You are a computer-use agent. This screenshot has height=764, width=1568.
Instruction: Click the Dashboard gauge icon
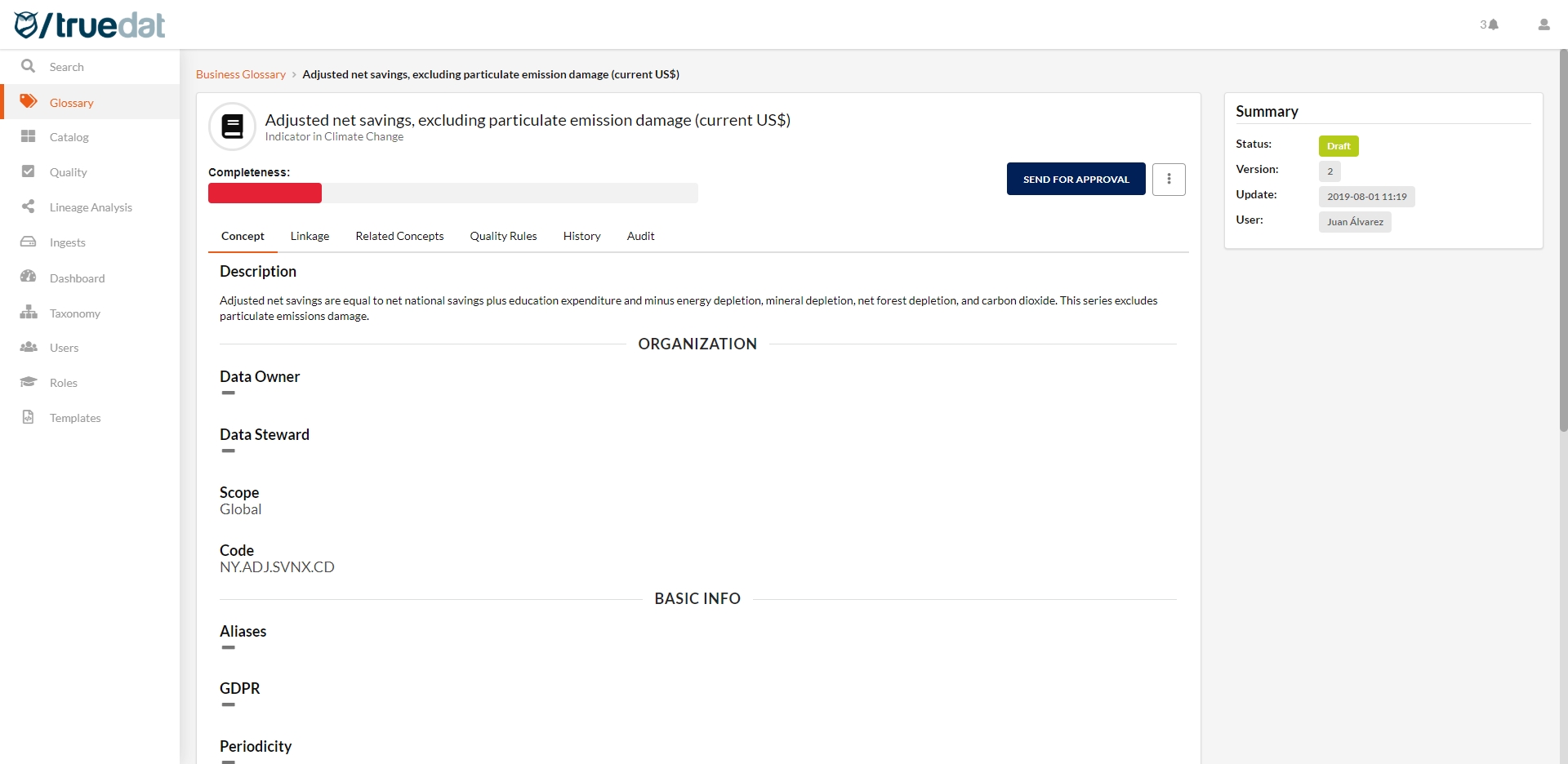[x=28, y=277]
